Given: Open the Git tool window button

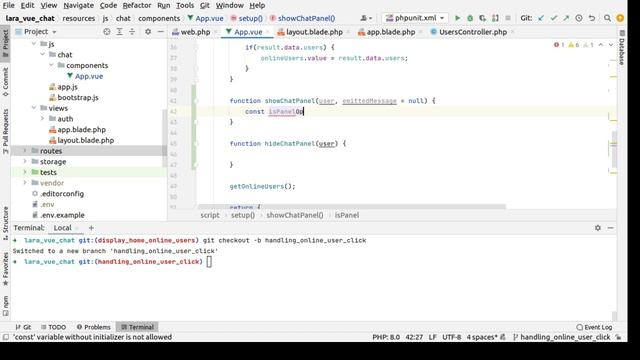Looking at the screenshot, I should click(x=23, y=327).
